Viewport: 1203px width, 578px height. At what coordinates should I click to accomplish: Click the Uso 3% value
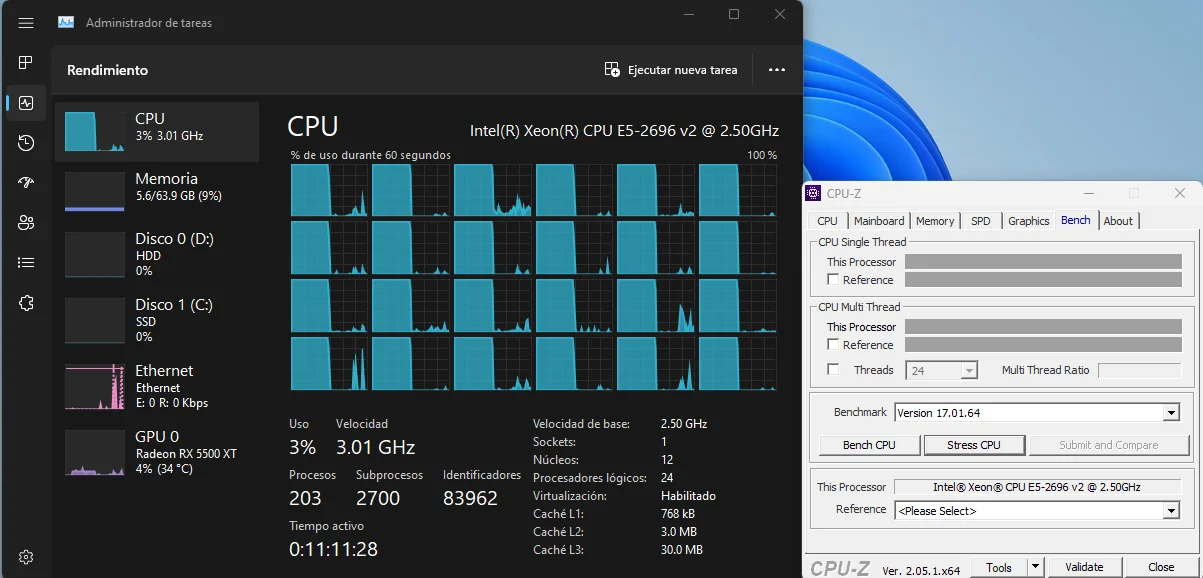[x=302, y=447]
